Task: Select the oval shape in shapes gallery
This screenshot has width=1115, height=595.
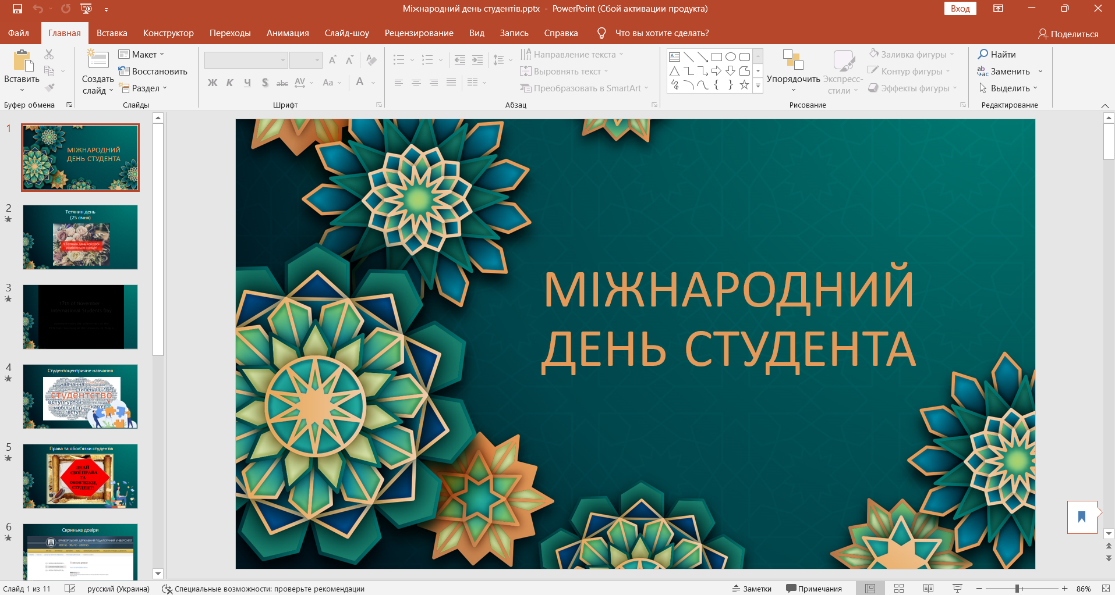Action: (x=730, y=57)
